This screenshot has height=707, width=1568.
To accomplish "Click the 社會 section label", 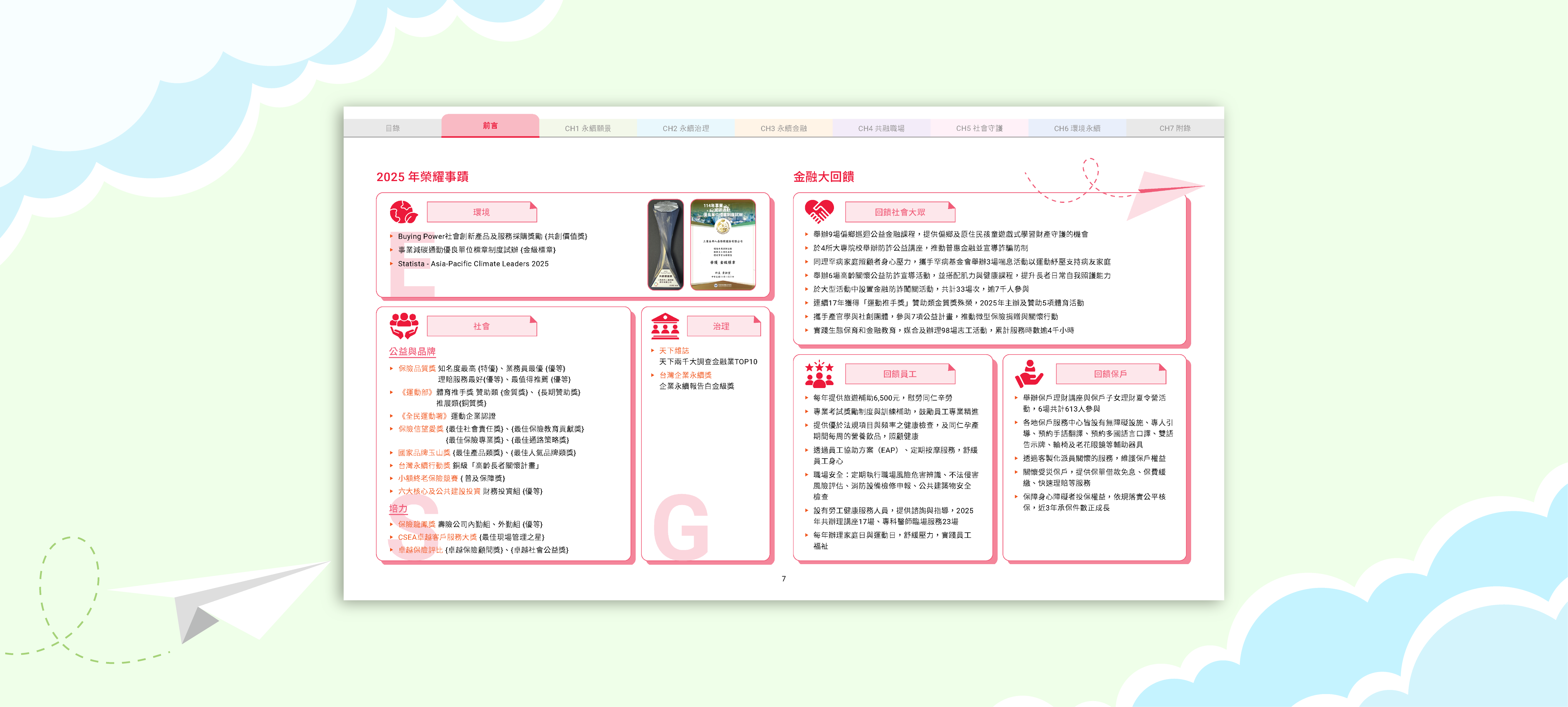I will tap(482, 326).
